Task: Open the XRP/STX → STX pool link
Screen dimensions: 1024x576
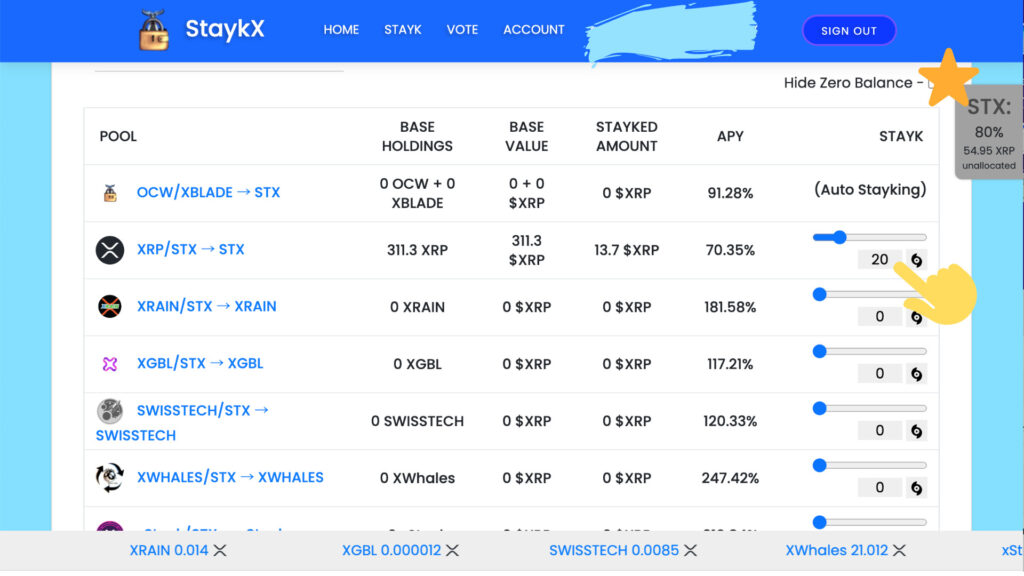Action: point(190,249)
